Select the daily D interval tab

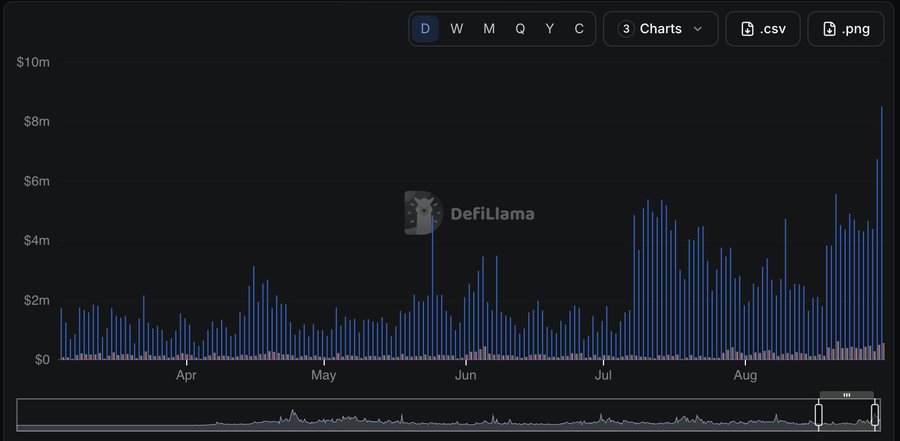(425, 29)
